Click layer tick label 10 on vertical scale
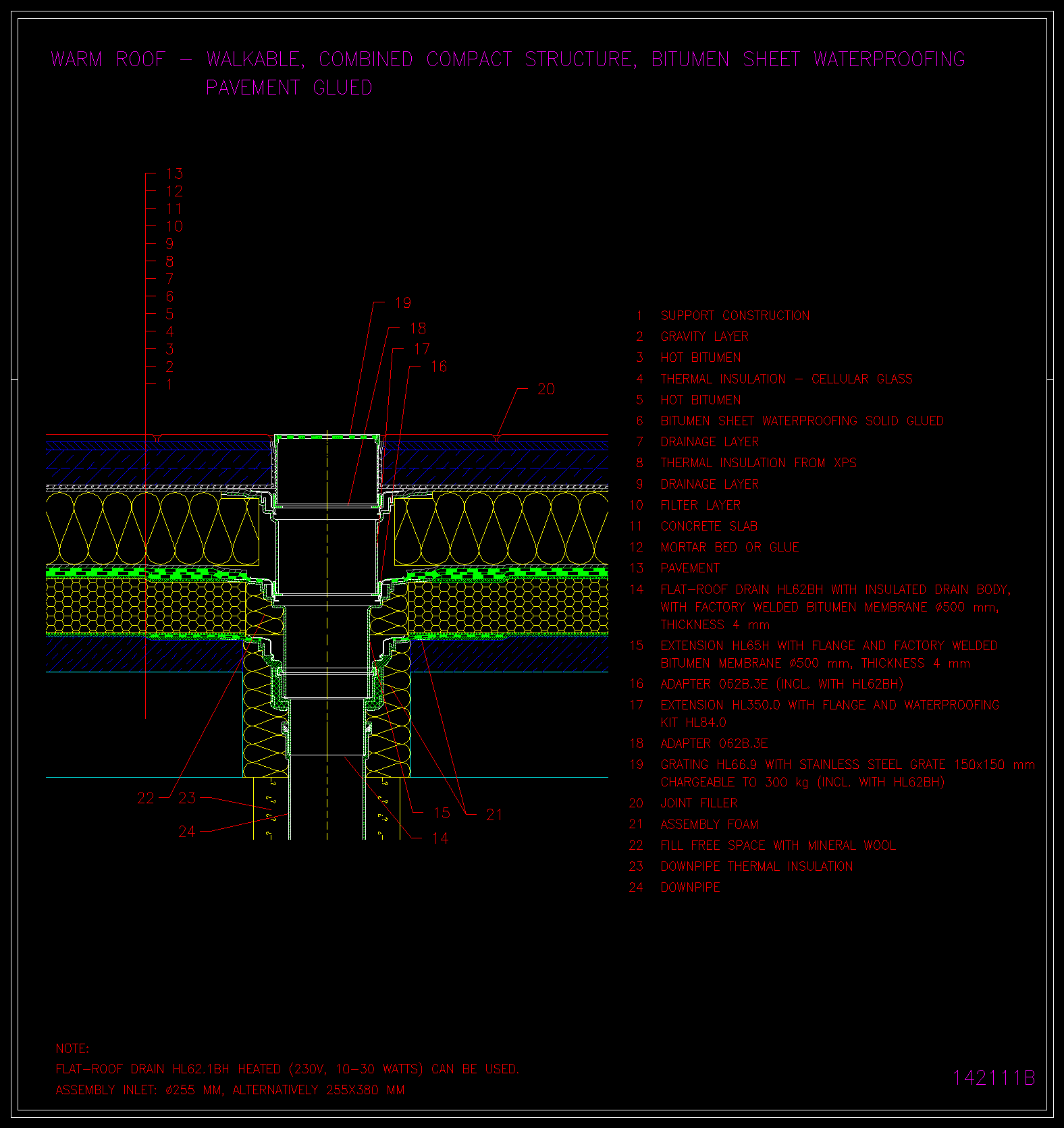Screen dimensions: 1064x1128 click(x=174, y=226)
